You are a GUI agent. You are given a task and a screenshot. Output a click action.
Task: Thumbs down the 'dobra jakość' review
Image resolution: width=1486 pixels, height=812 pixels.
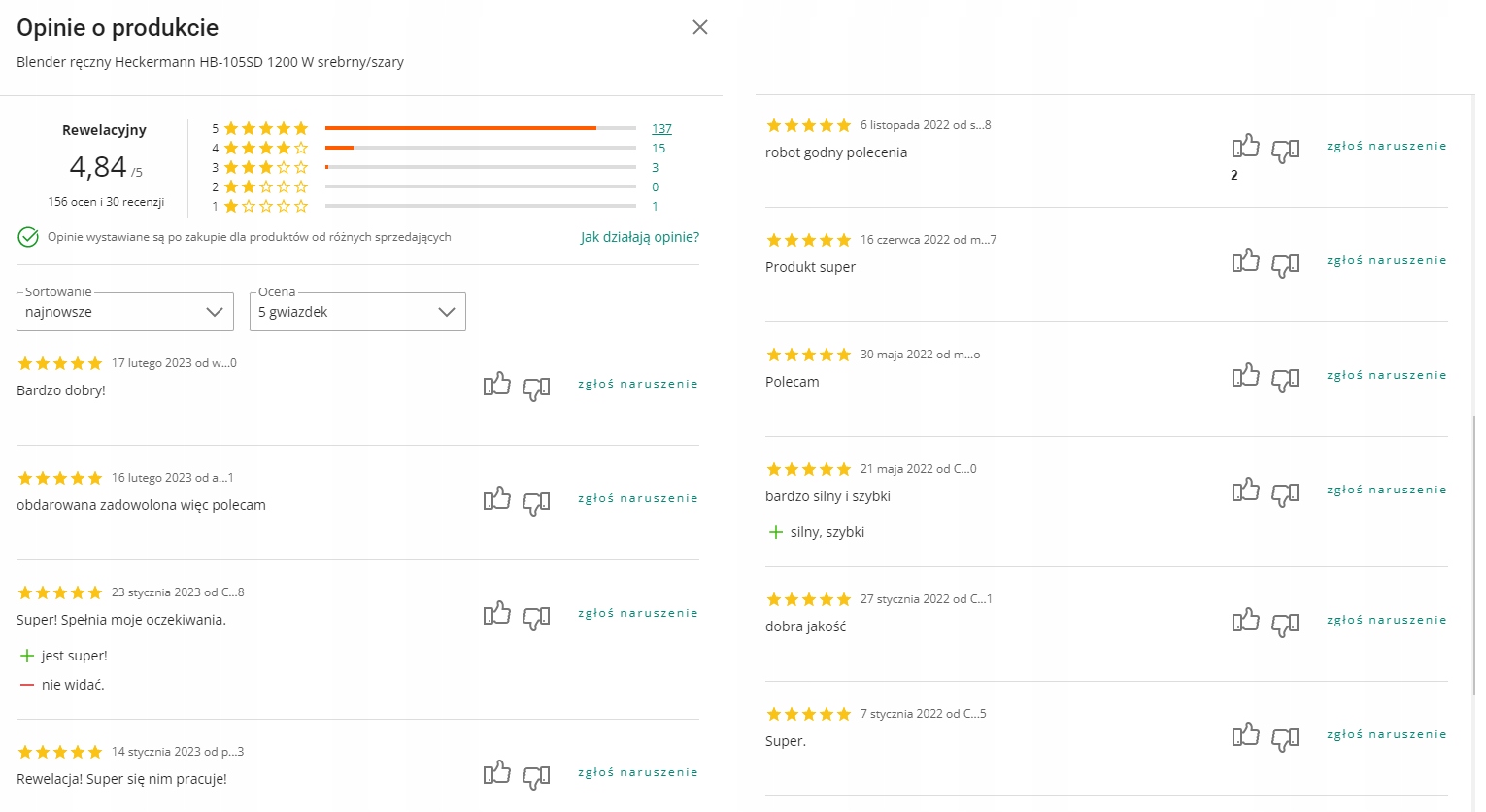click(x=1285, y=624)
